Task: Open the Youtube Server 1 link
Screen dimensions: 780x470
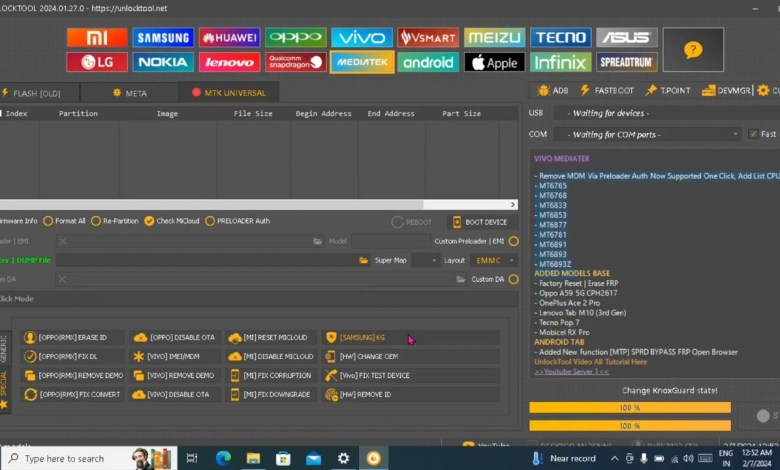Action: click(x=571, y=372)
